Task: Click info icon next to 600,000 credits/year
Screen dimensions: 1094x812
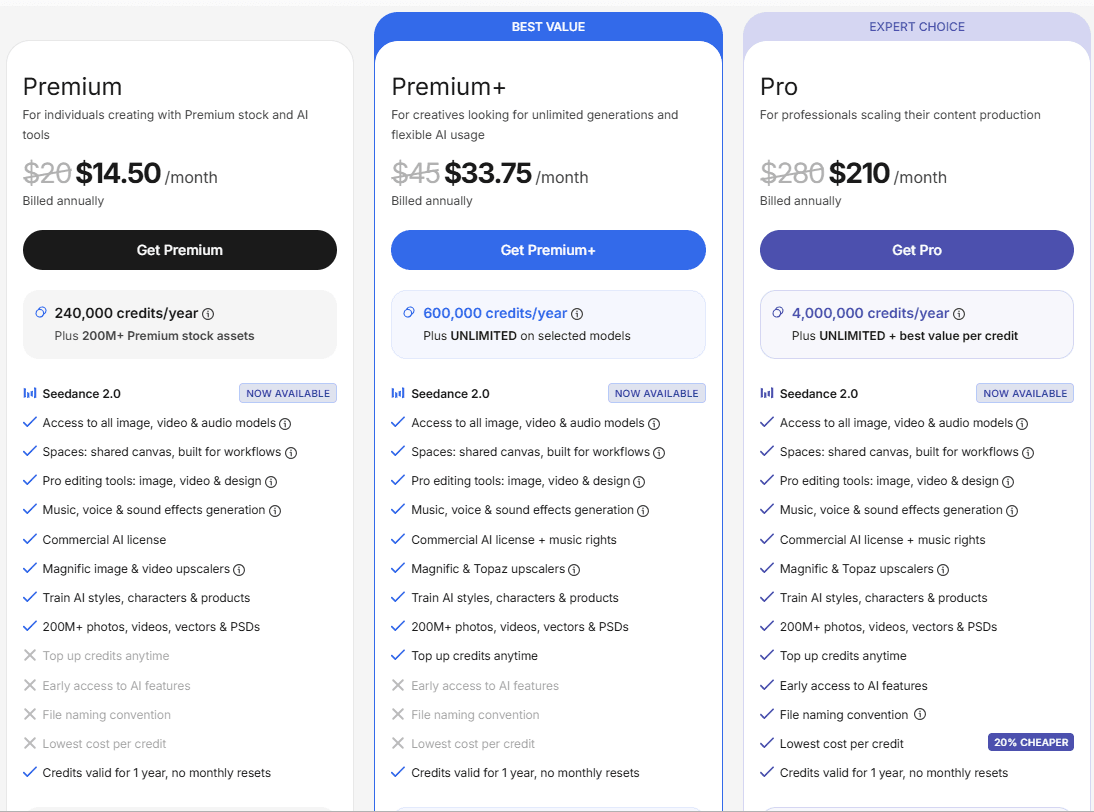Action: pyautogui.click(x=577, y=314)
